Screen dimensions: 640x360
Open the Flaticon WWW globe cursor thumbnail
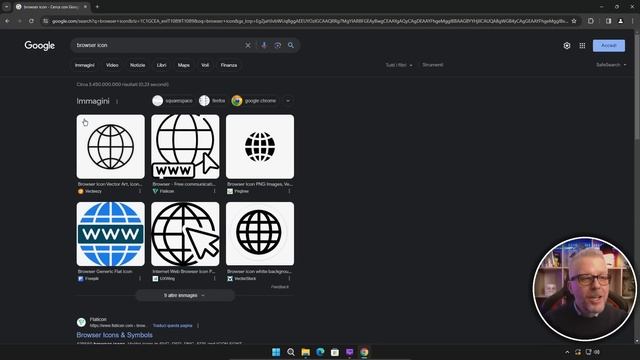point(185,147)
